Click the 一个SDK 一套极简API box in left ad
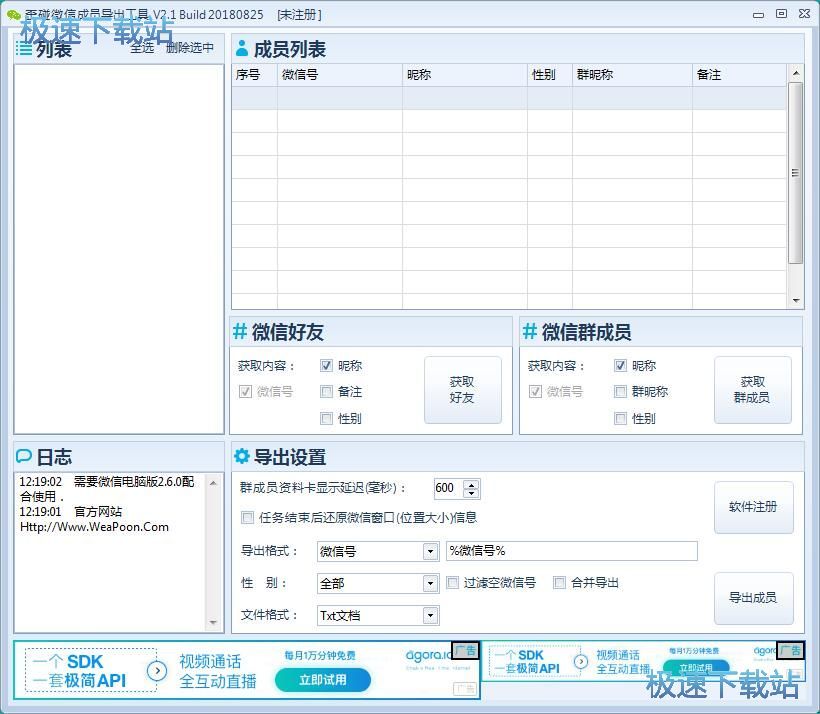The width and height of the screenshot is (820, 714). point(90,671)
